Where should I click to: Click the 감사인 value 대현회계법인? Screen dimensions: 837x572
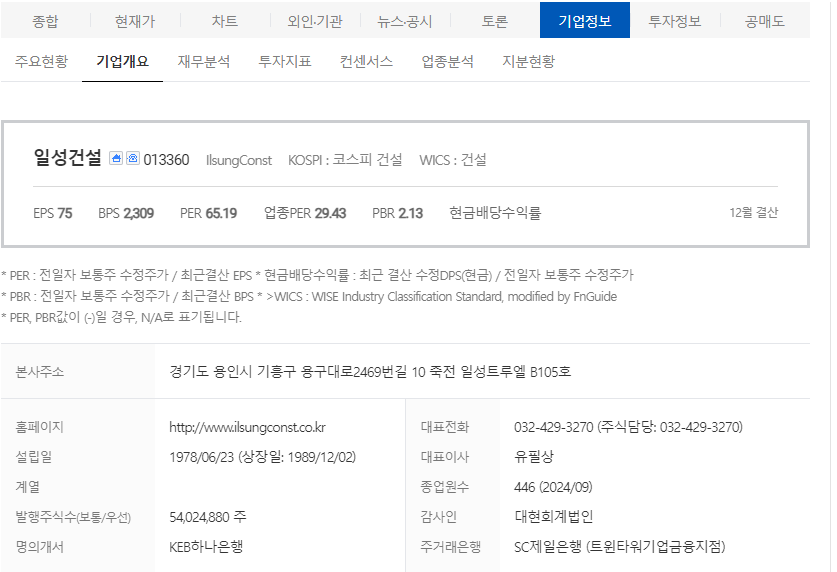554,517
